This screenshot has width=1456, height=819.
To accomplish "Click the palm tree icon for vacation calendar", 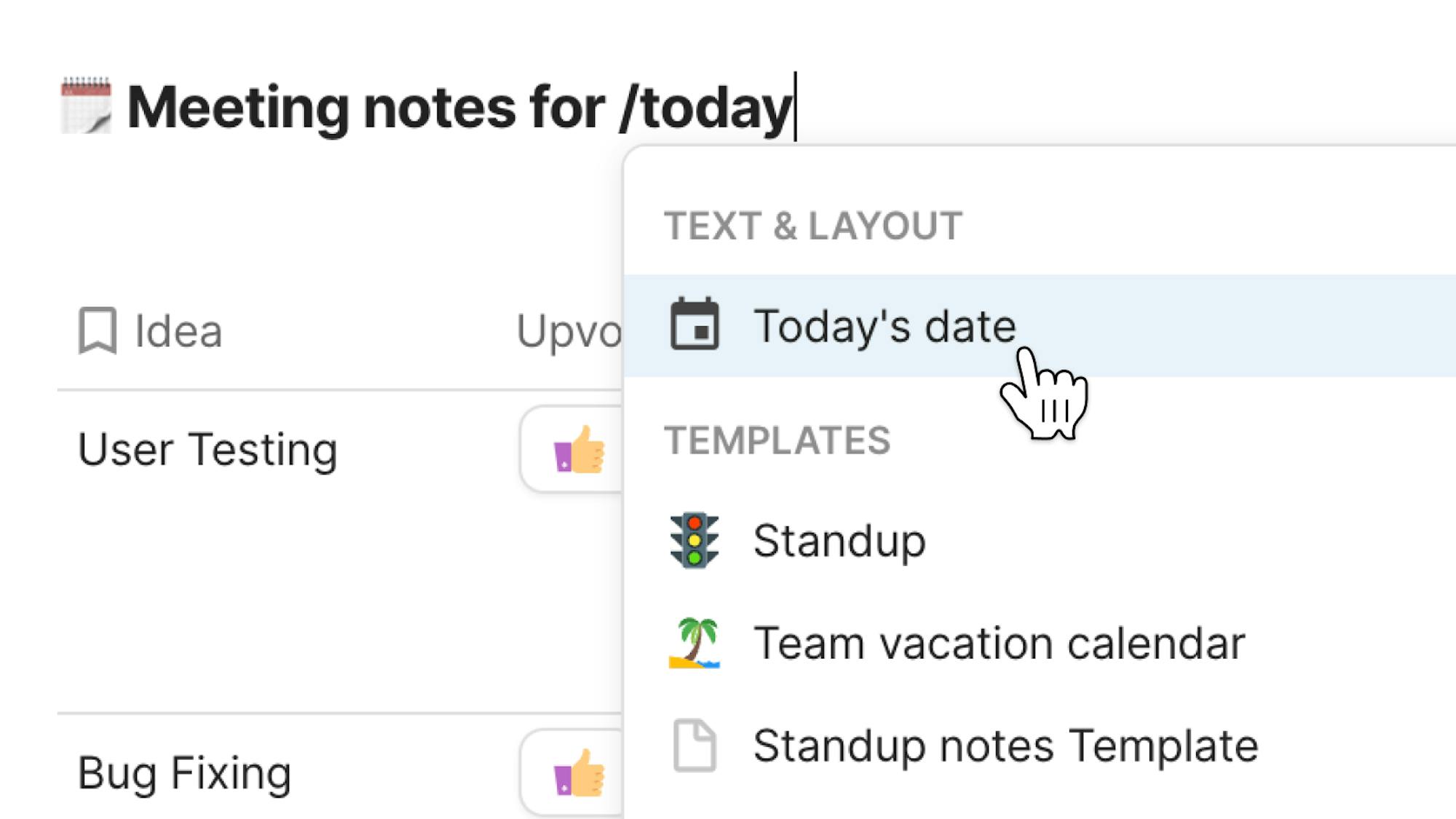I will point(695,644).
